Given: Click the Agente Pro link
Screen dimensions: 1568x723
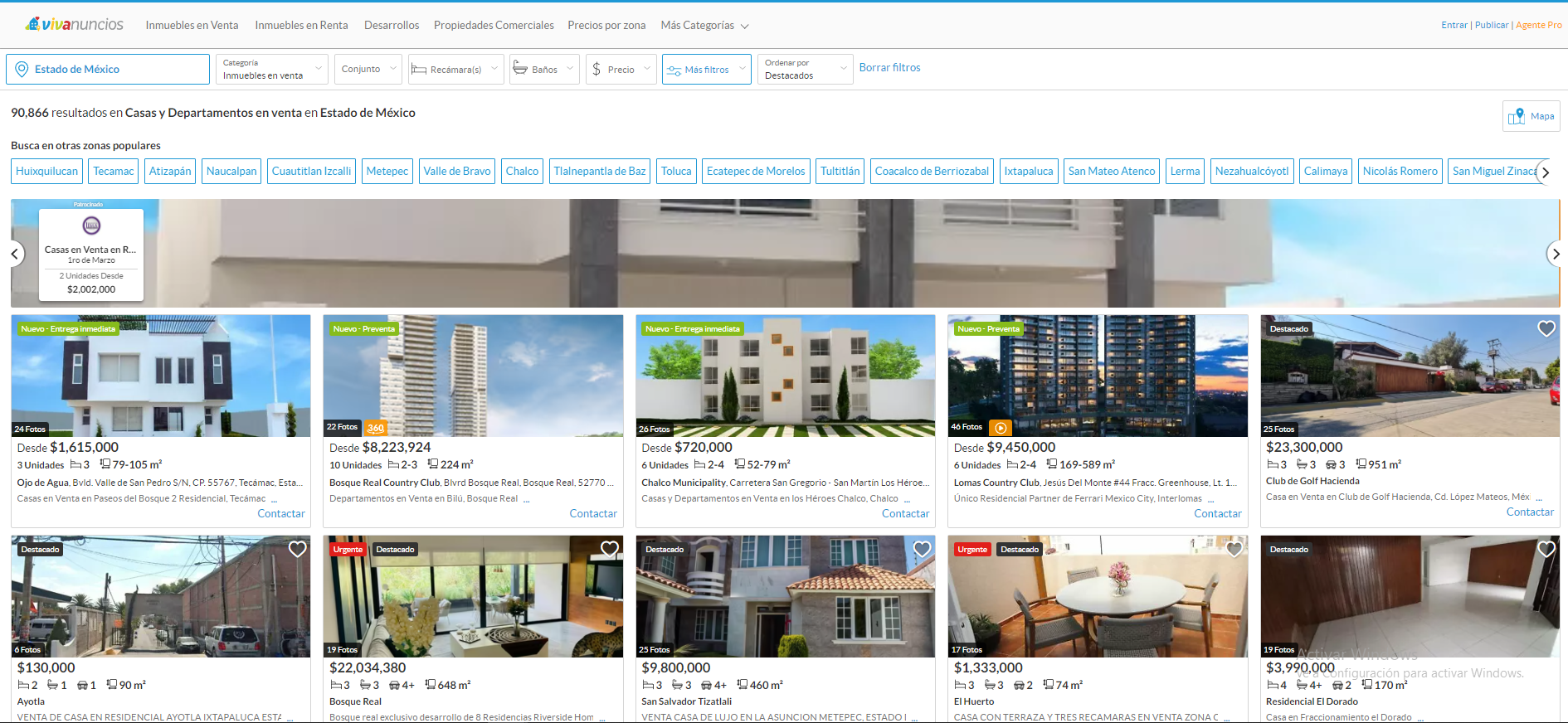Looking at the screenshot, I should pos(1539,25).
